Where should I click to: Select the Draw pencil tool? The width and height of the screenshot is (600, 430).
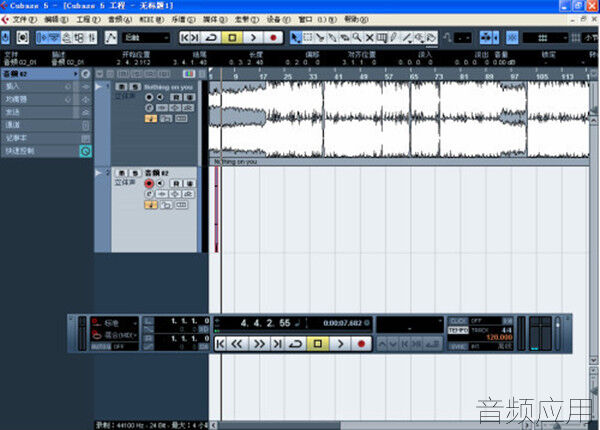[394, 37]
